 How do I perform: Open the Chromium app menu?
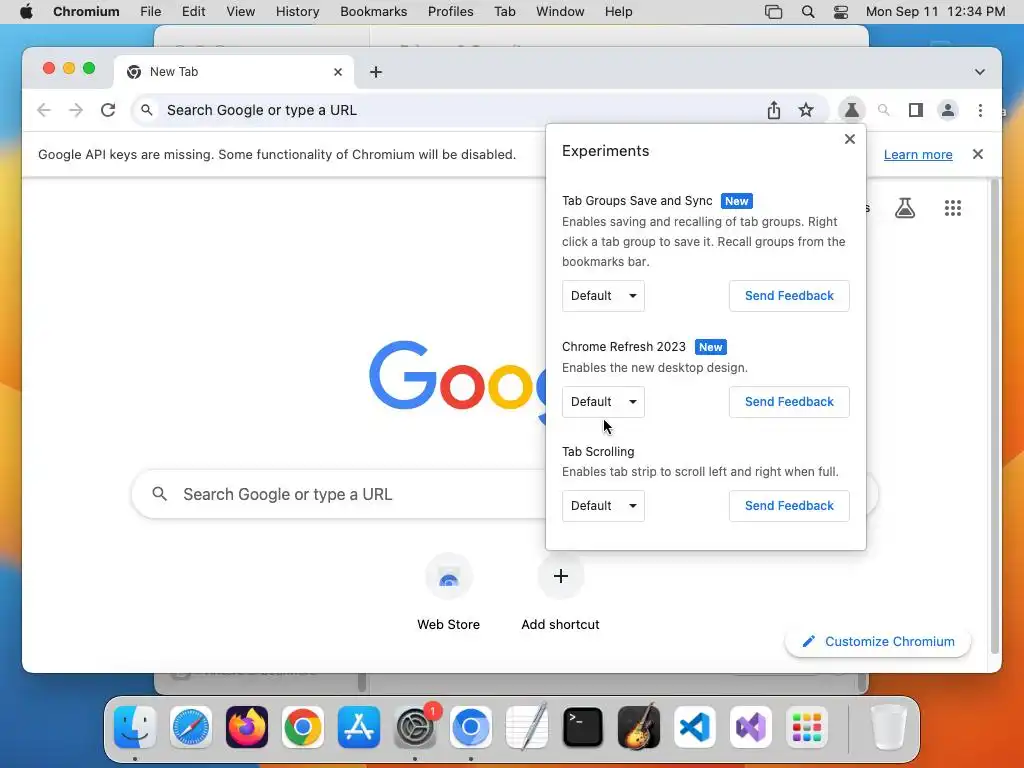[86, 12]
